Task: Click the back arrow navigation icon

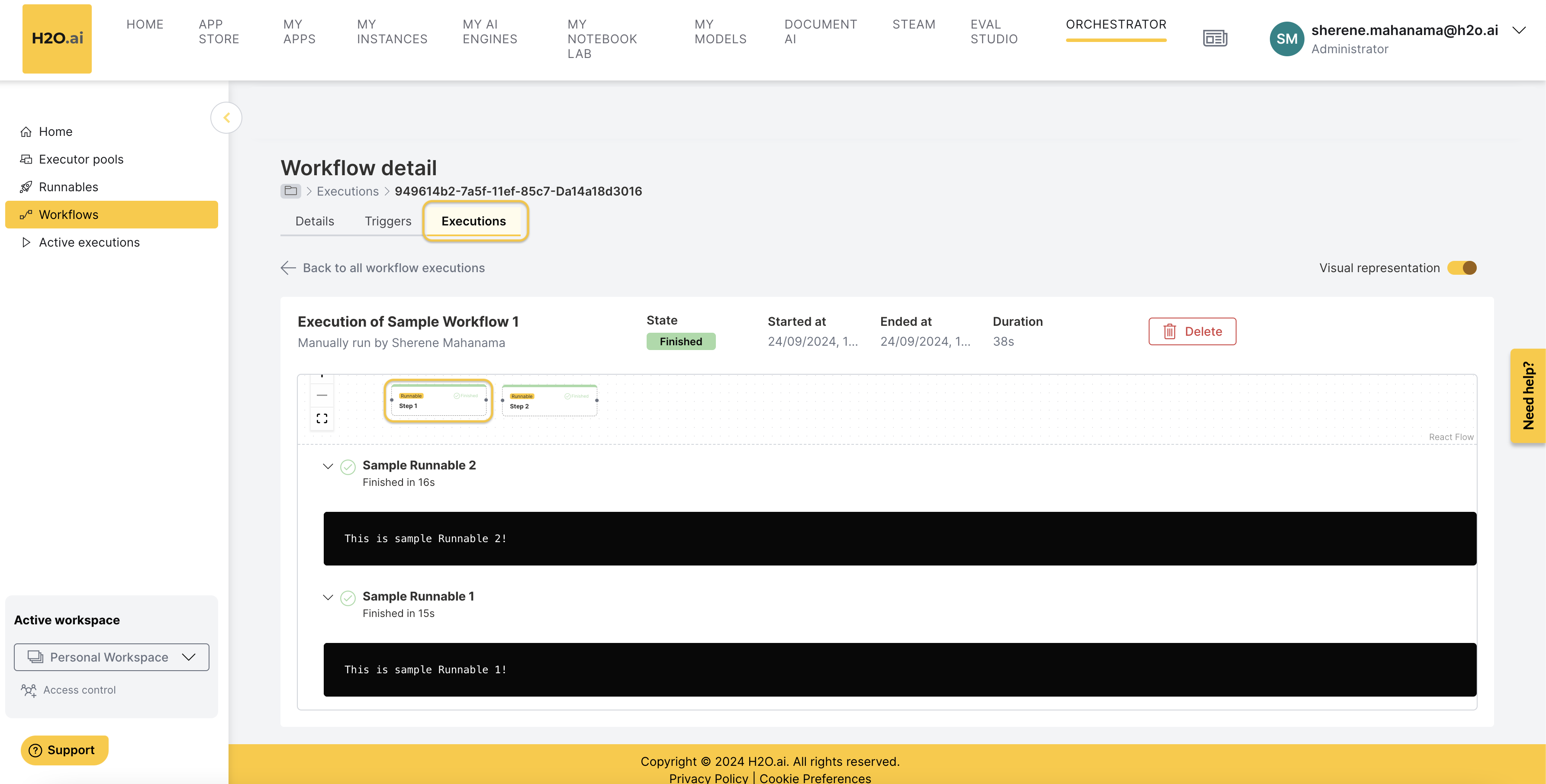Action: [287, 267]
